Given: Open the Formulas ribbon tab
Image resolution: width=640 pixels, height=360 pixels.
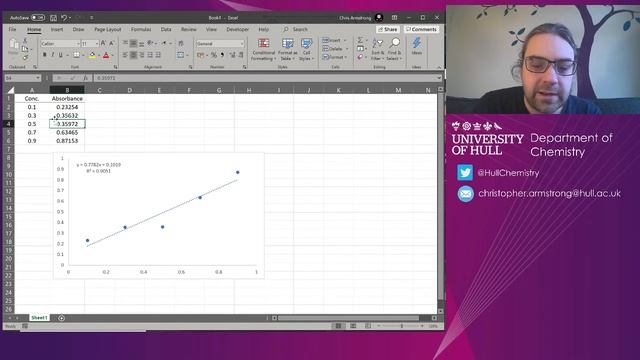Looking at the screenshot, I should coord(141,29).
